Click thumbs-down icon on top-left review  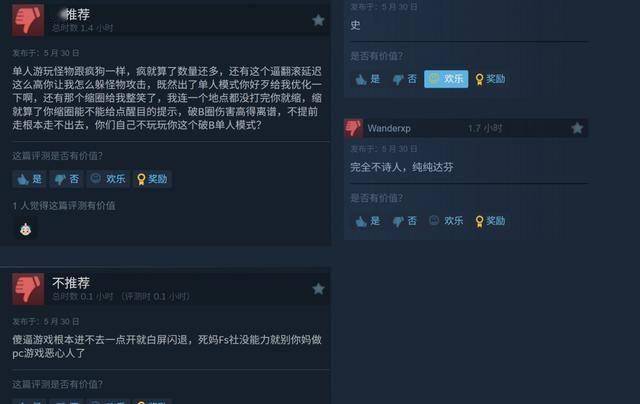pyautogui.click(x=28, y=20)
